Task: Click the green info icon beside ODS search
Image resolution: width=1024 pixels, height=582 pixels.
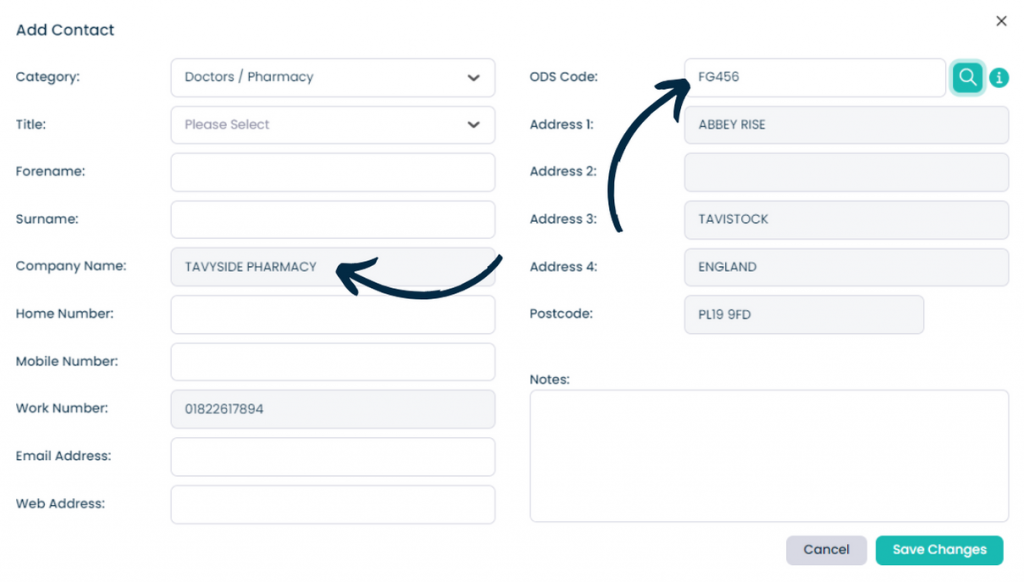Action: (999, 78)
